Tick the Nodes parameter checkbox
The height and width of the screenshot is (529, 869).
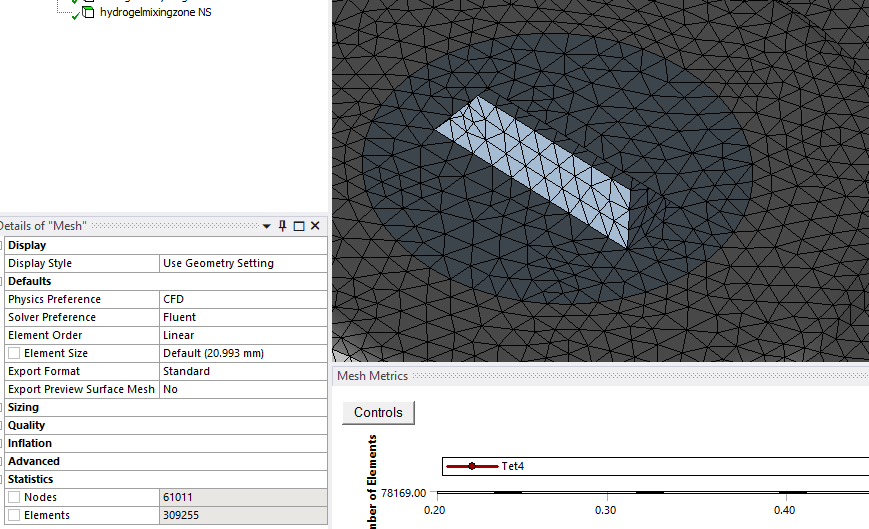point(14,497)
